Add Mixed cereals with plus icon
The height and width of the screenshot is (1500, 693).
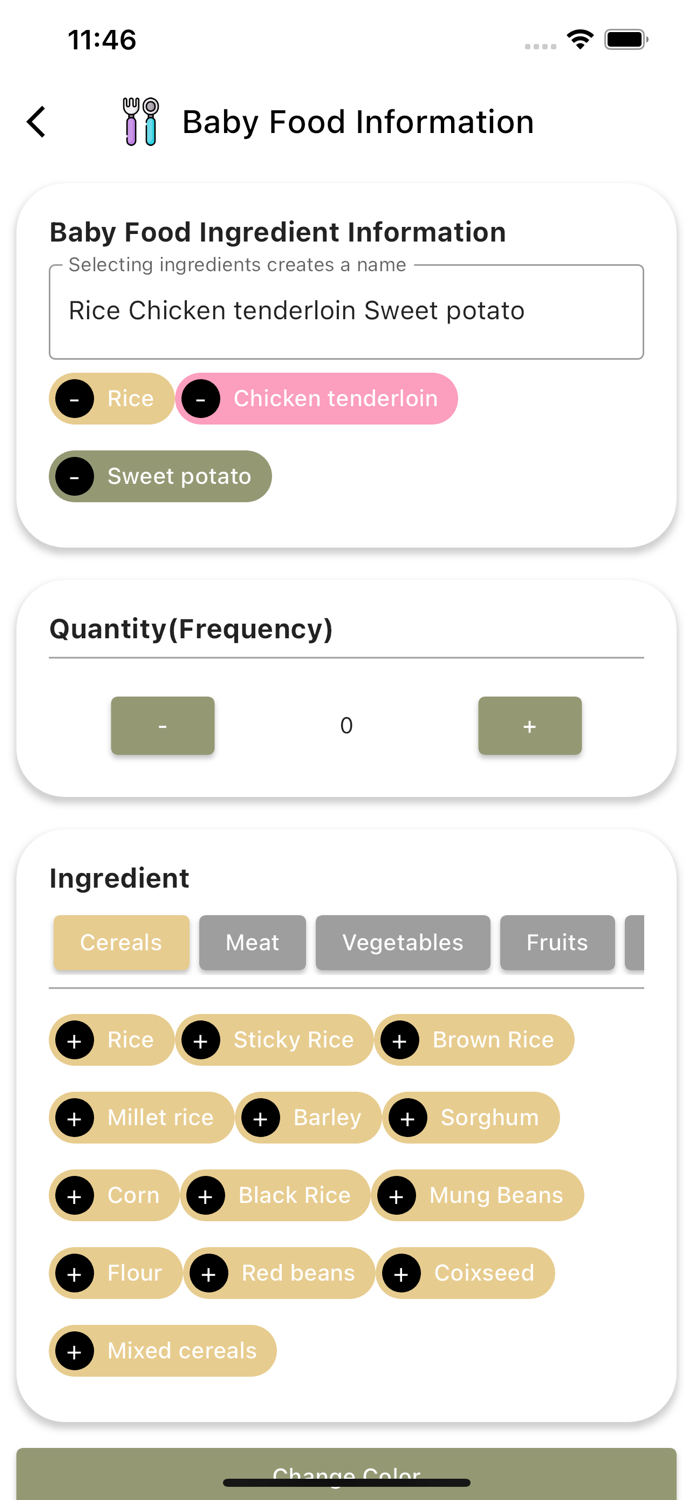74,1351
